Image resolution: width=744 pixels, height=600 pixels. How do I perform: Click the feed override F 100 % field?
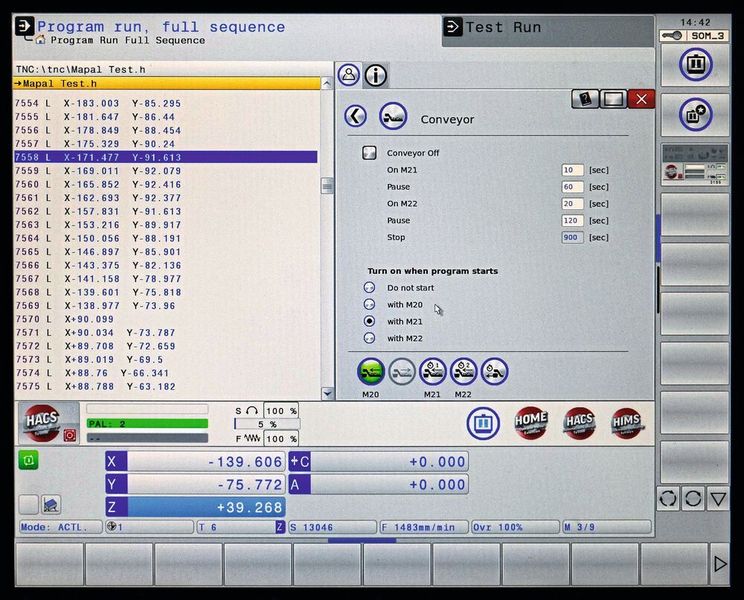pyautogui.click(x=281, y=439)
